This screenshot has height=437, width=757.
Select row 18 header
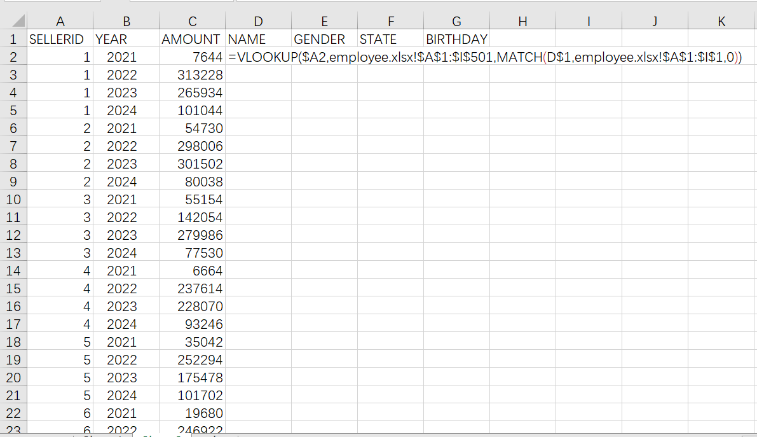click(x=13, y=342)
